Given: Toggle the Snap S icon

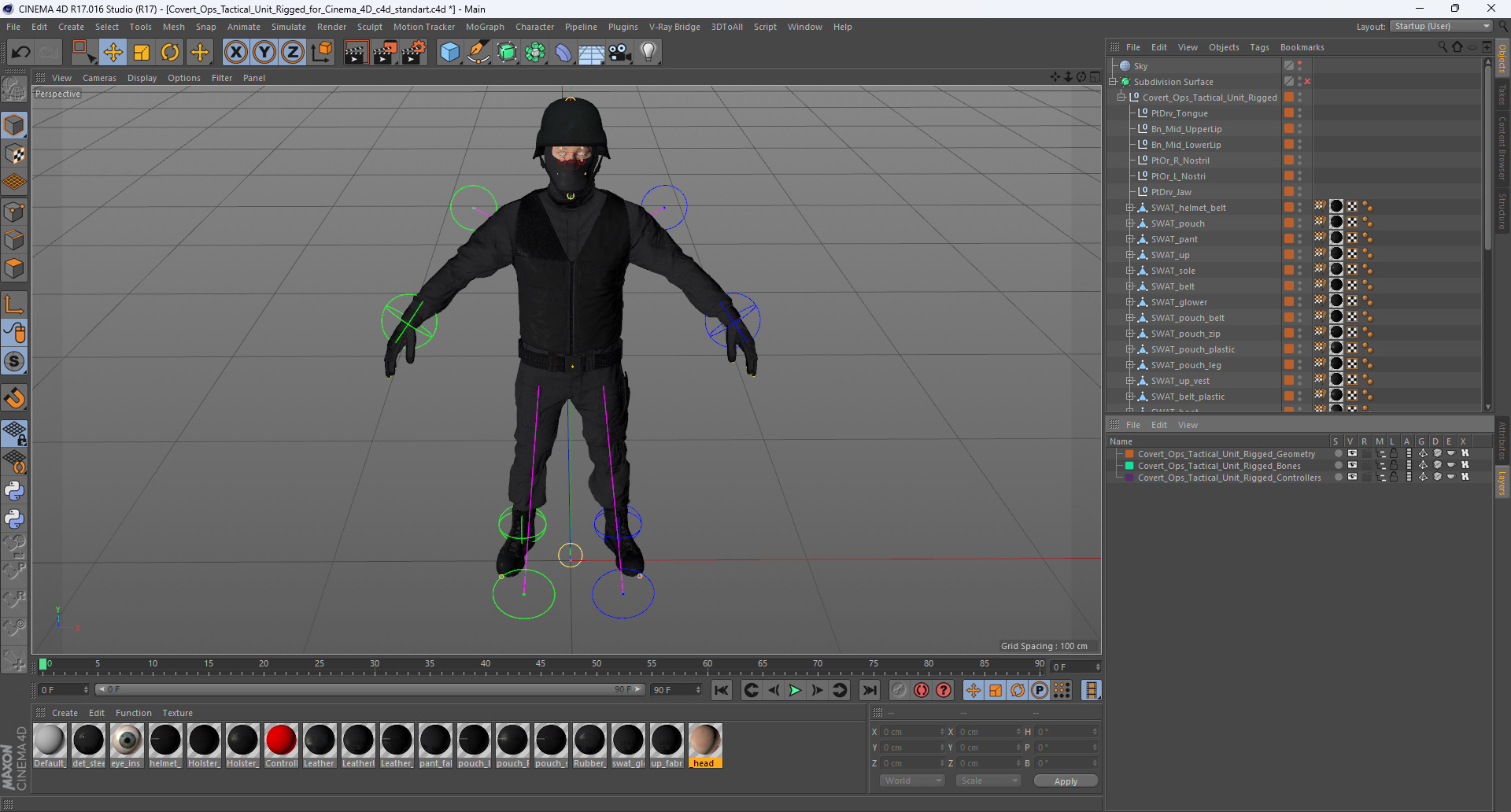Looking at the screenshot, I should [14, 361].
